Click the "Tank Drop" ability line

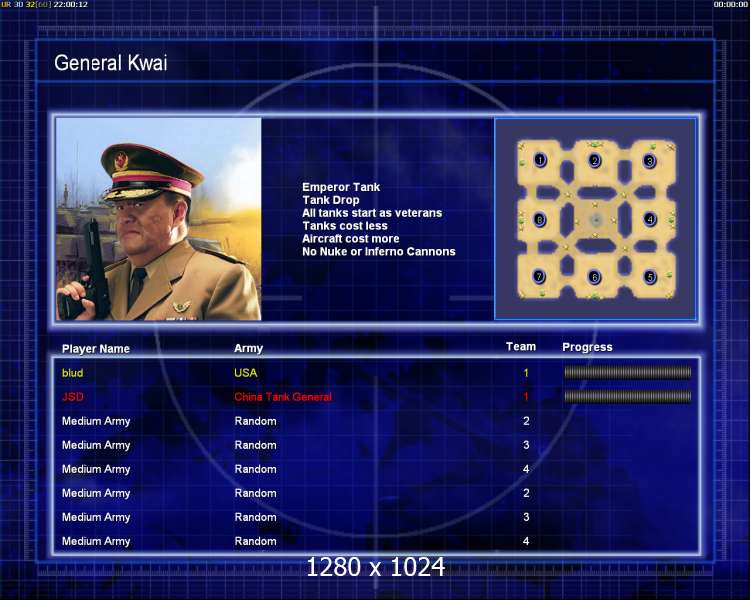click(x=331, y=200)
